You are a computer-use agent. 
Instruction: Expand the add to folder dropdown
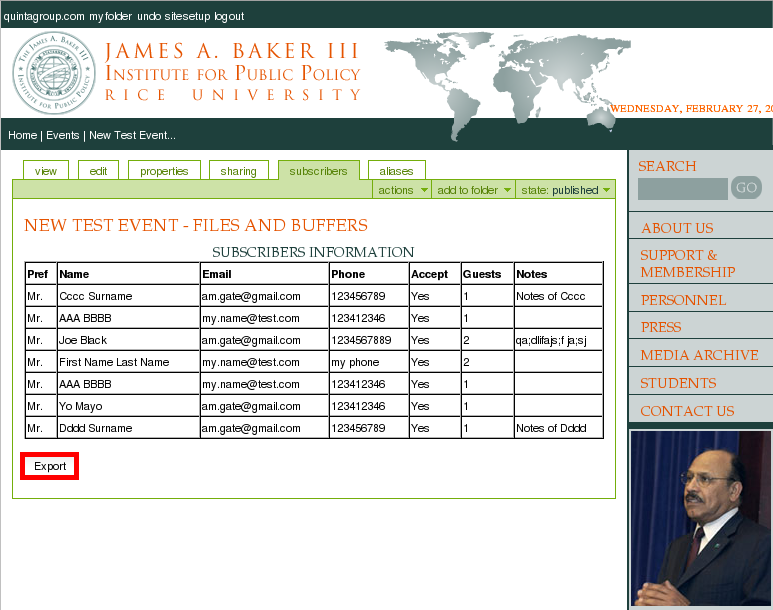[473, 190]
